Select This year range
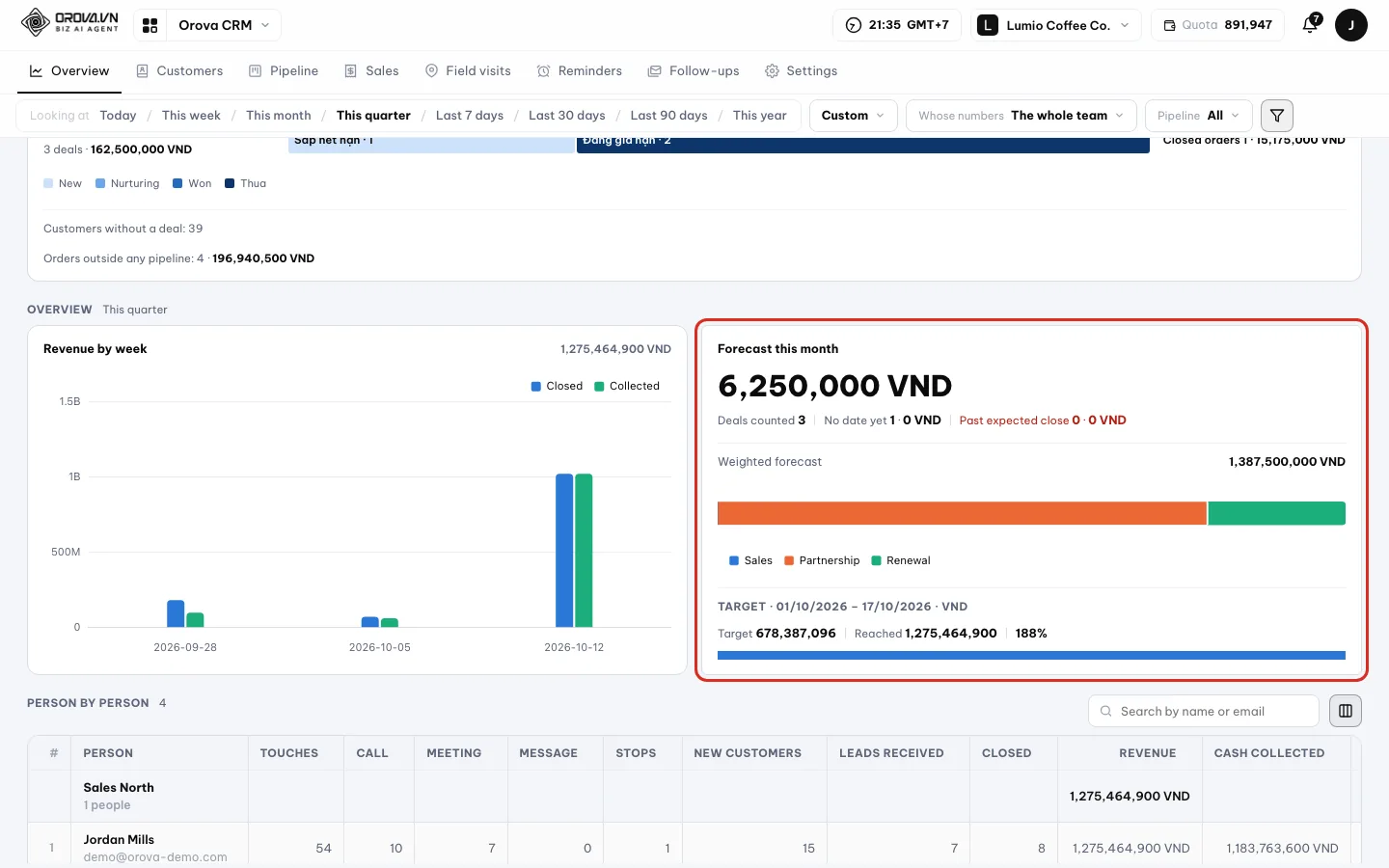Image resolution: width=1389 pixels, height=868 pixels. (x=760, y=116)
